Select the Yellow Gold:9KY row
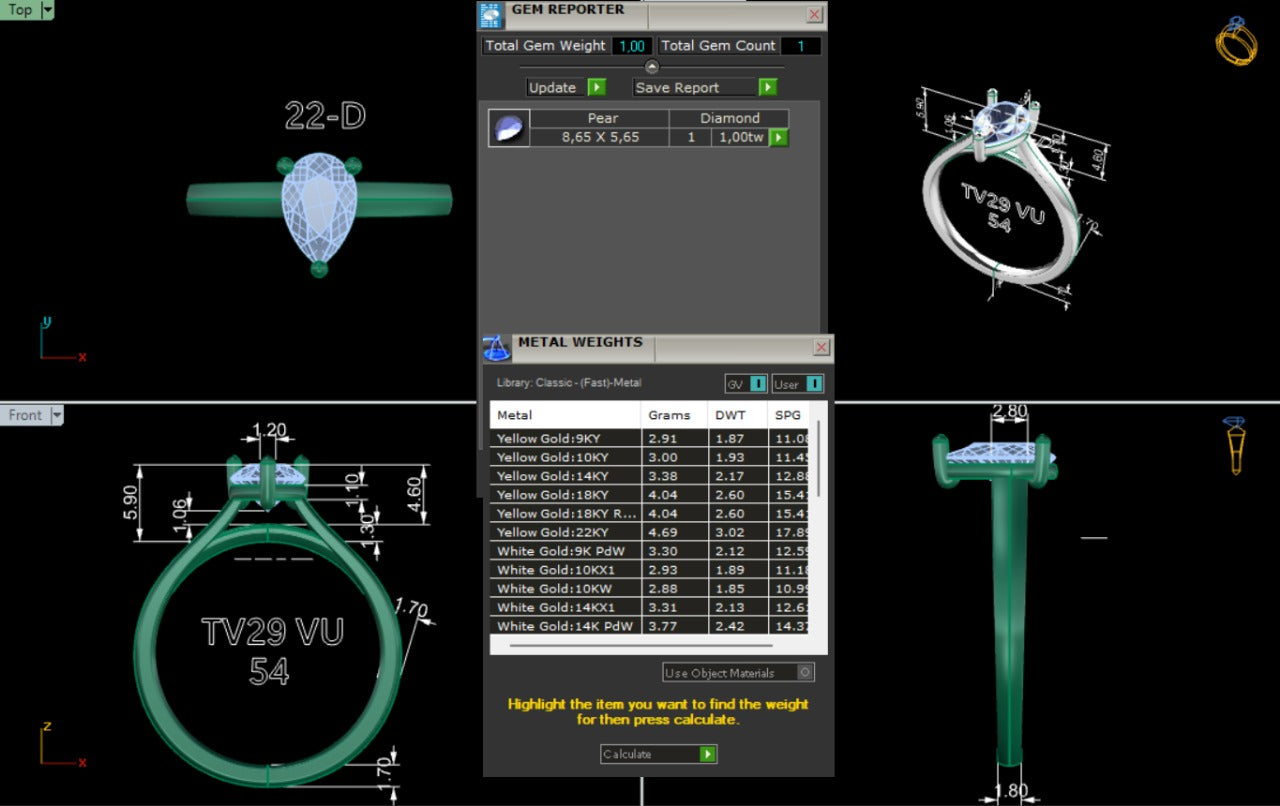1280x806 pixels. (649, 438)
